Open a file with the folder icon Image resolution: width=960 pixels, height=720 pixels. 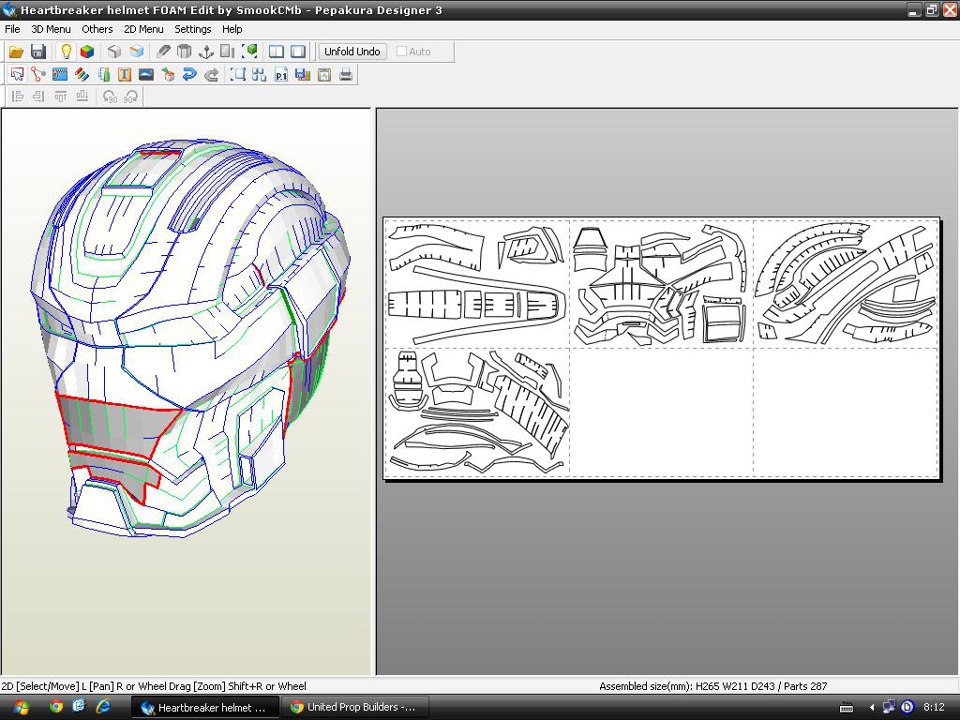(17, 52)
